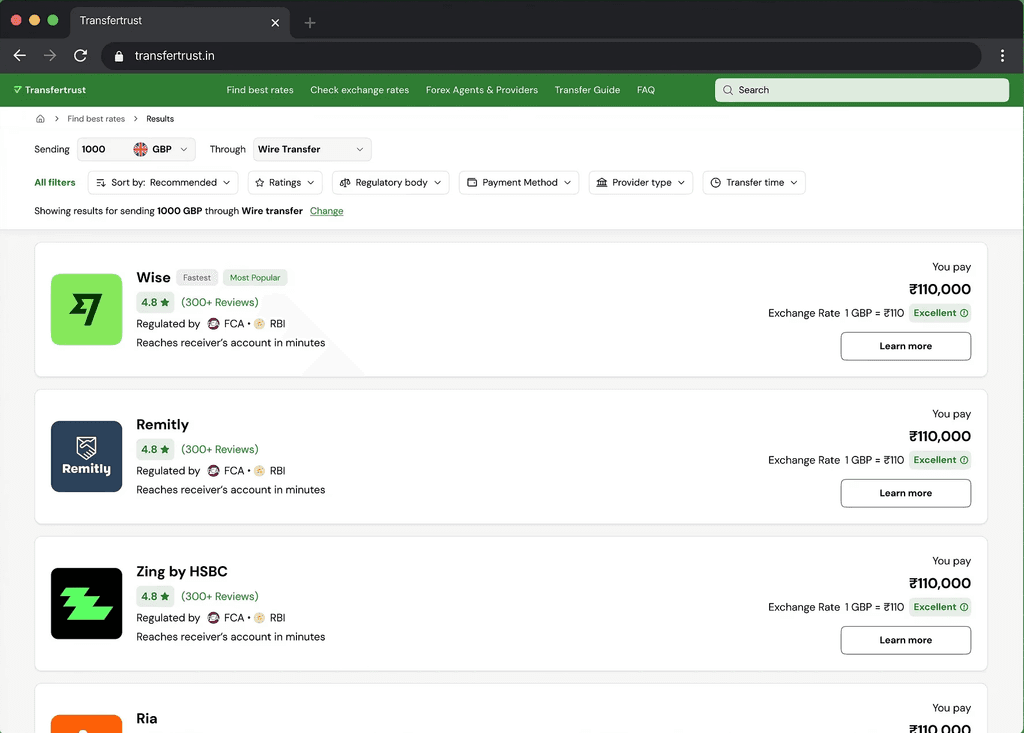
Task: Click Learn more for Zing by HSBC
Action: (906, 640)
